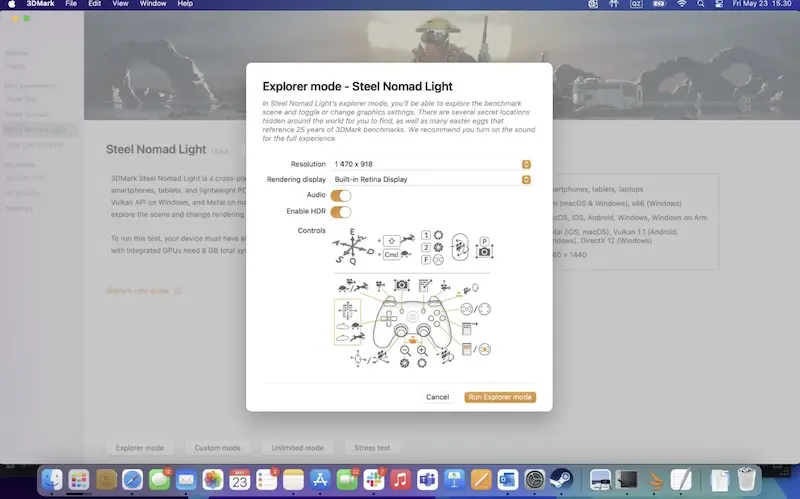This screenshot has height=499, width=800.
Task: Open Outlook from the dock
Action: (x=508, y=480)
